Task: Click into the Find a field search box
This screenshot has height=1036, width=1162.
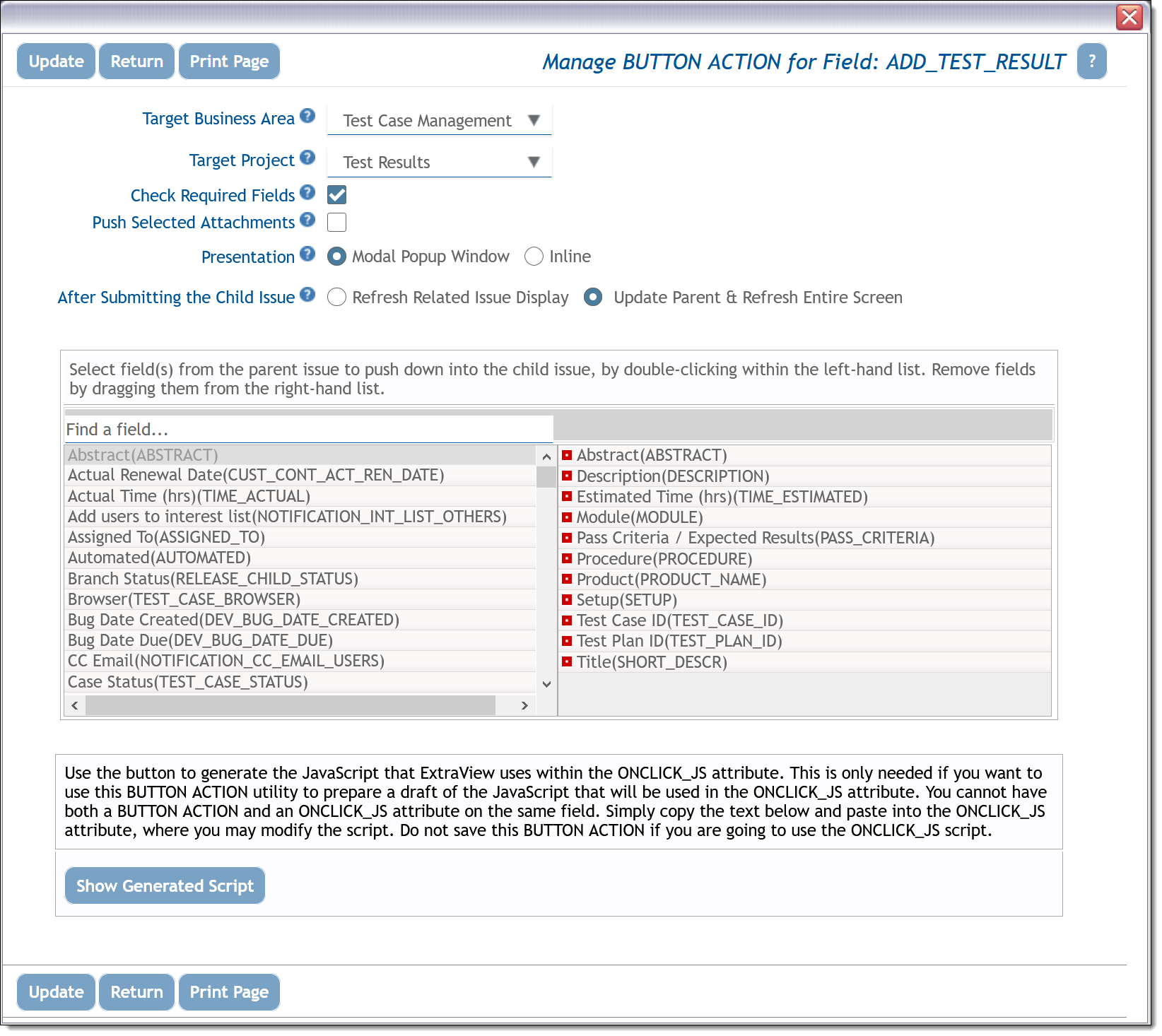Action: click(309, 429)
